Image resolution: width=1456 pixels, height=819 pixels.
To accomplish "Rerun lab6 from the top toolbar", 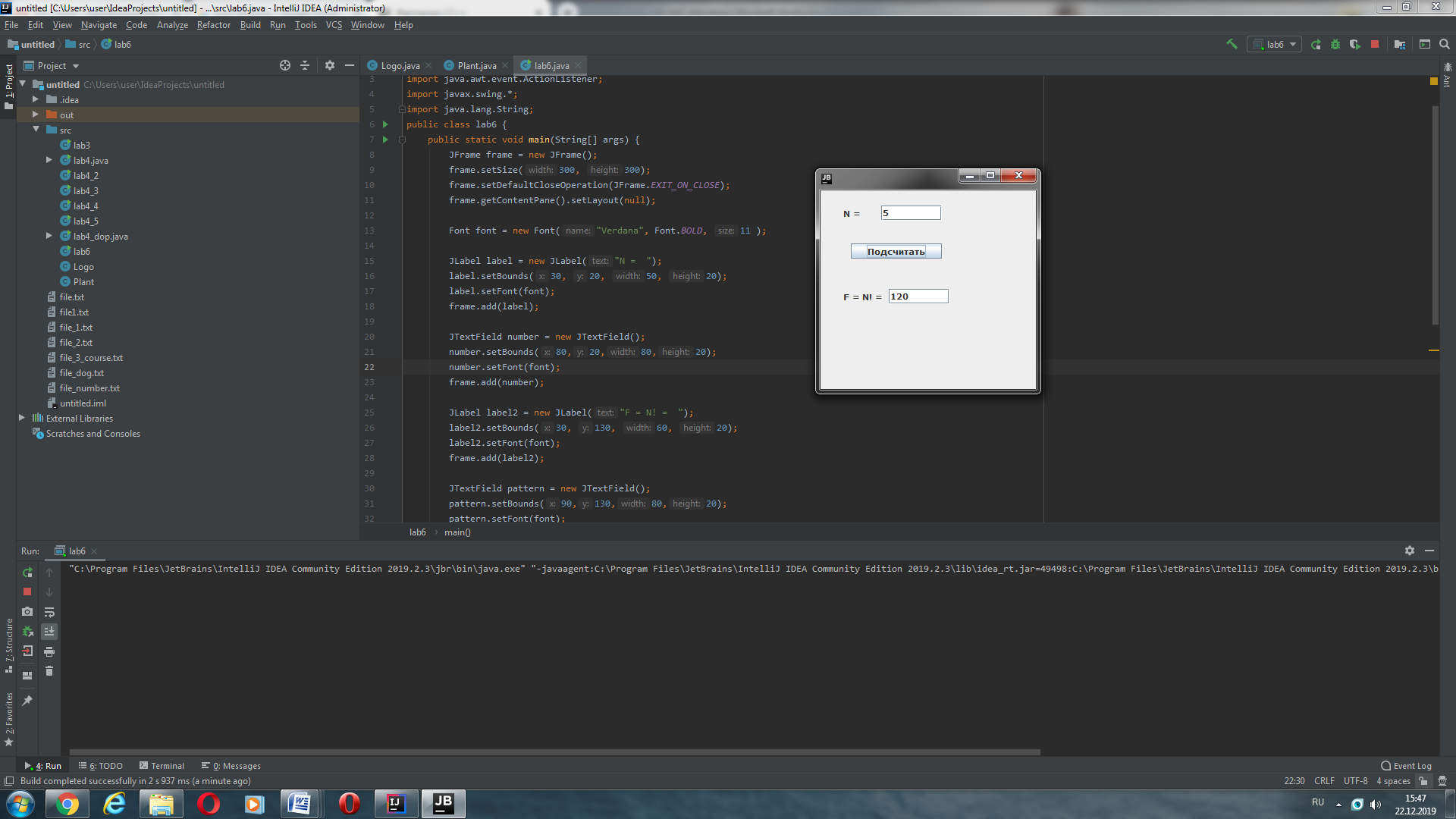I will pyautogui.click(x=1316, y=45).
